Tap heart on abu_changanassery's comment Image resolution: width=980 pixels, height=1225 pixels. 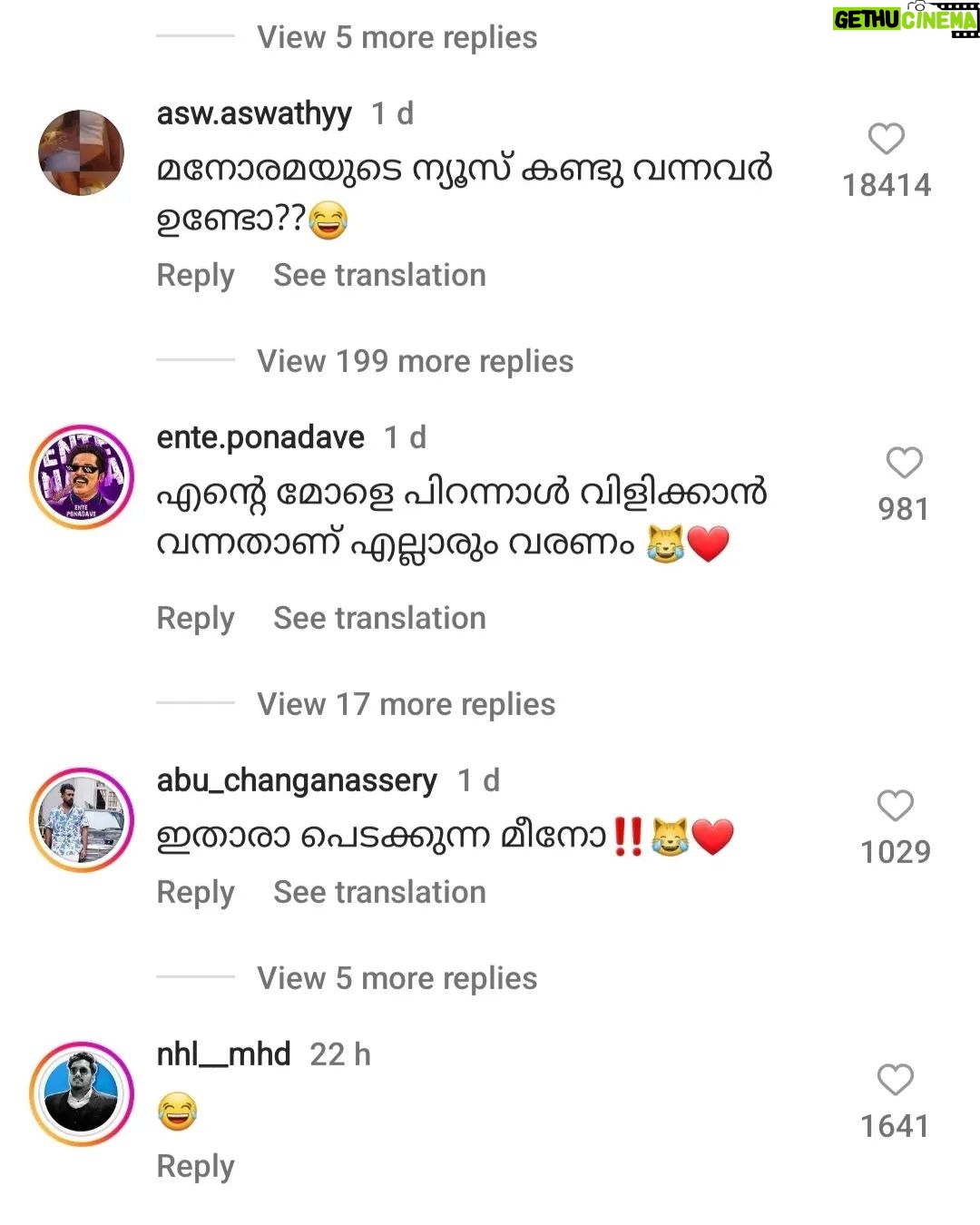click(895, 806)
